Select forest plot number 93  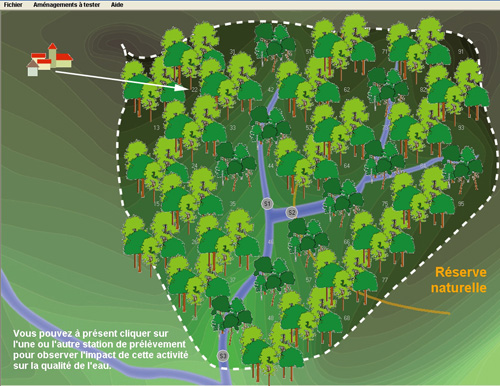point(461,127)
